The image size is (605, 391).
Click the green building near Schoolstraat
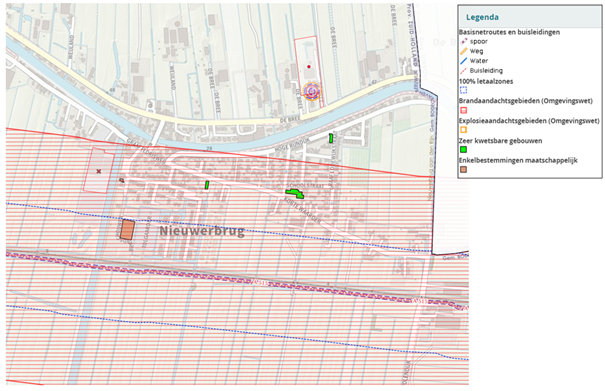pyautogui.click(x=294, y=193)
